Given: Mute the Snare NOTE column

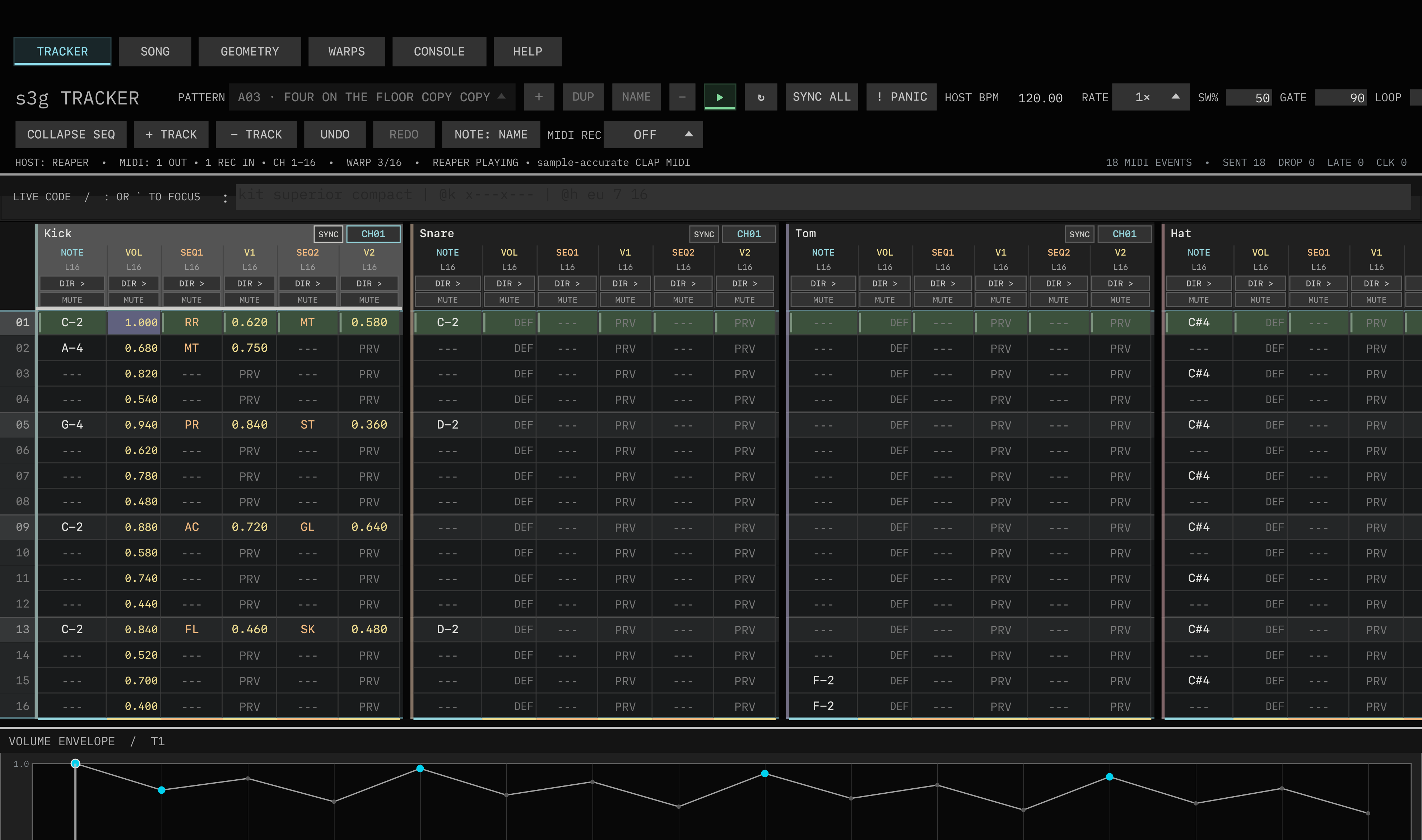Looking at the screenshot, I should 448,299.
